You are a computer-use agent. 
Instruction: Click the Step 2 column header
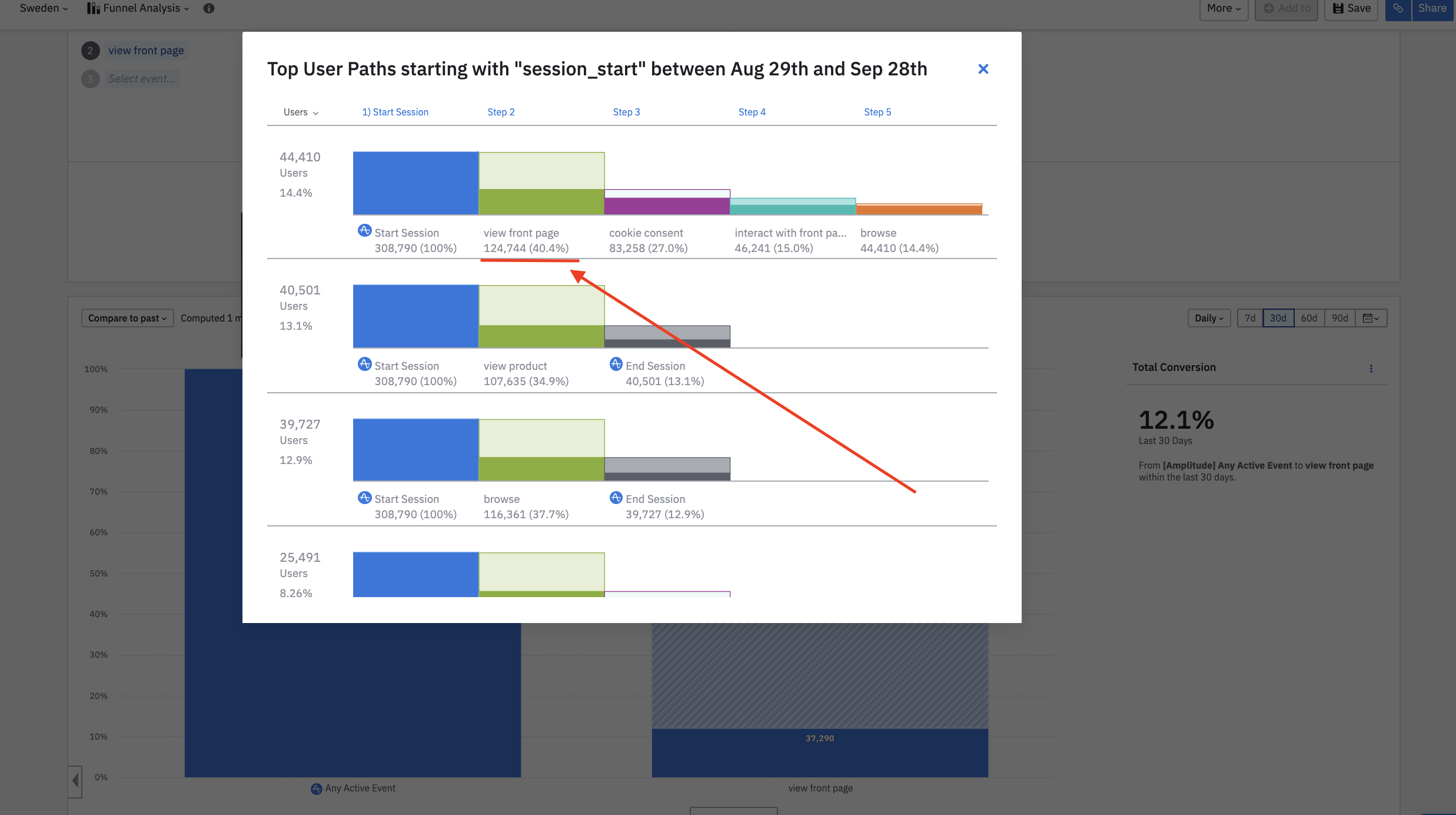click(501, 112)
